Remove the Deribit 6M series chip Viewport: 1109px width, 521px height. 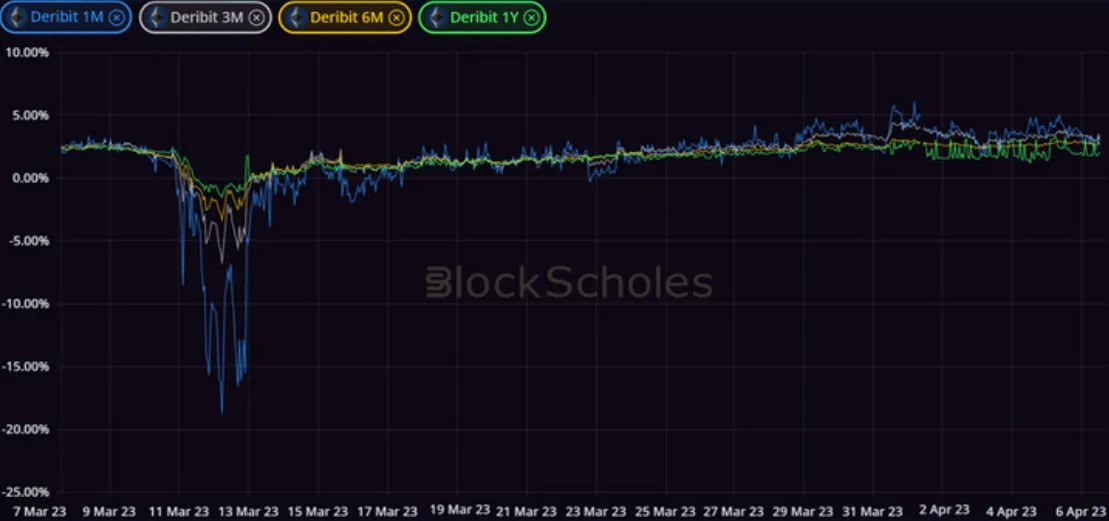(396, 18)
